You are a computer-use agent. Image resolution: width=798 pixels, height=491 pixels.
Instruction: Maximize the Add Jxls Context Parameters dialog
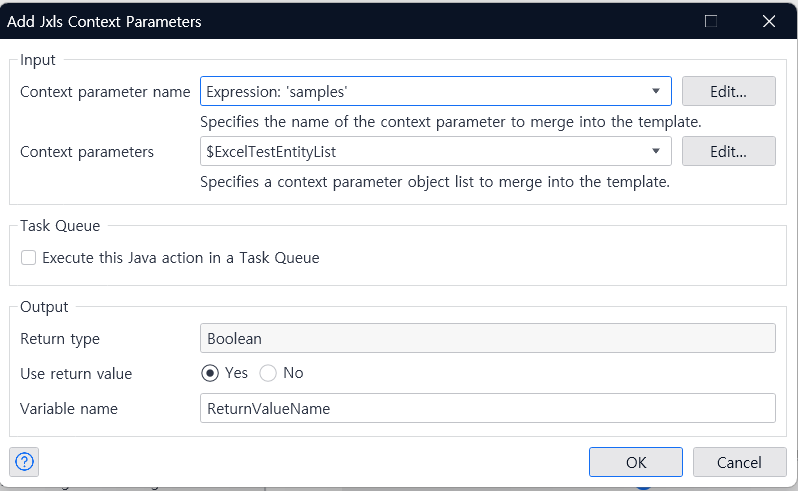711,21
